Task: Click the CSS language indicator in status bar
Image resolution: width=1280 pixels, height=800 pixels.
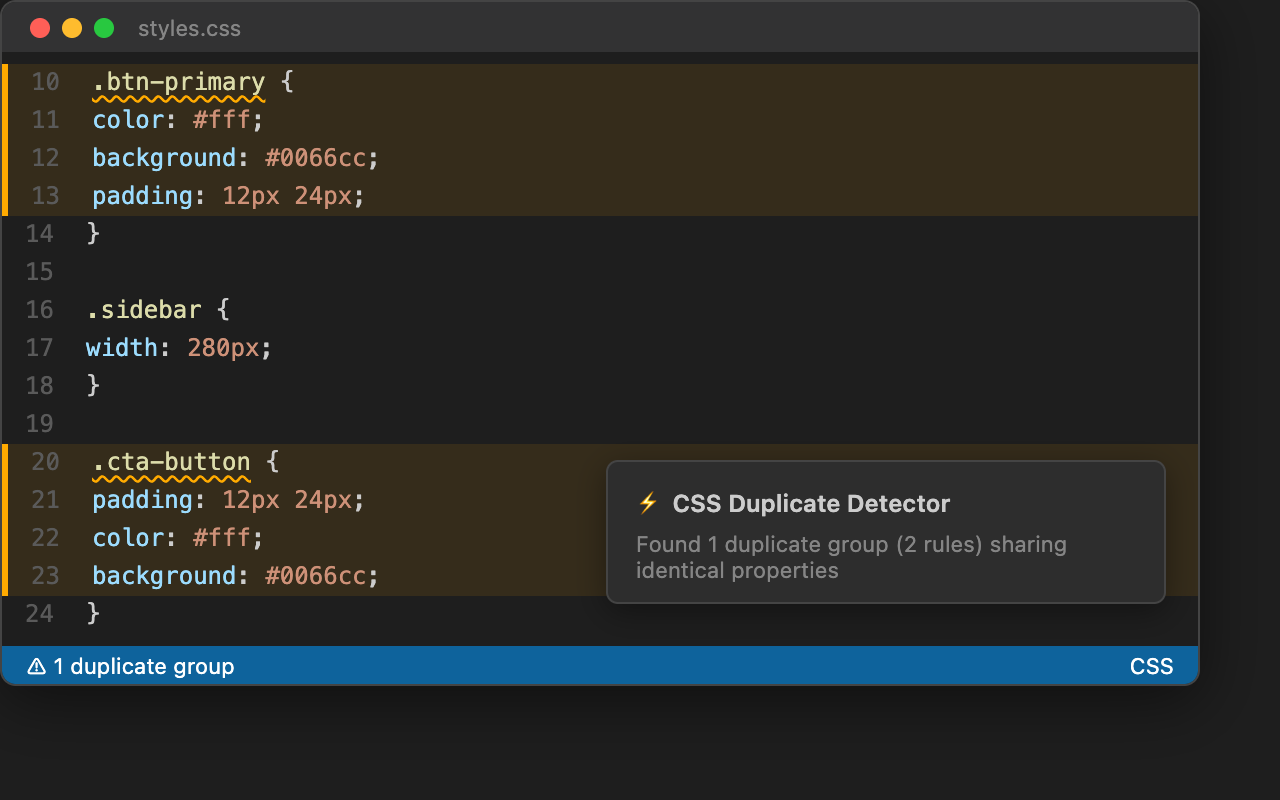Action: pyautogui.click(x=1151, y=665)
